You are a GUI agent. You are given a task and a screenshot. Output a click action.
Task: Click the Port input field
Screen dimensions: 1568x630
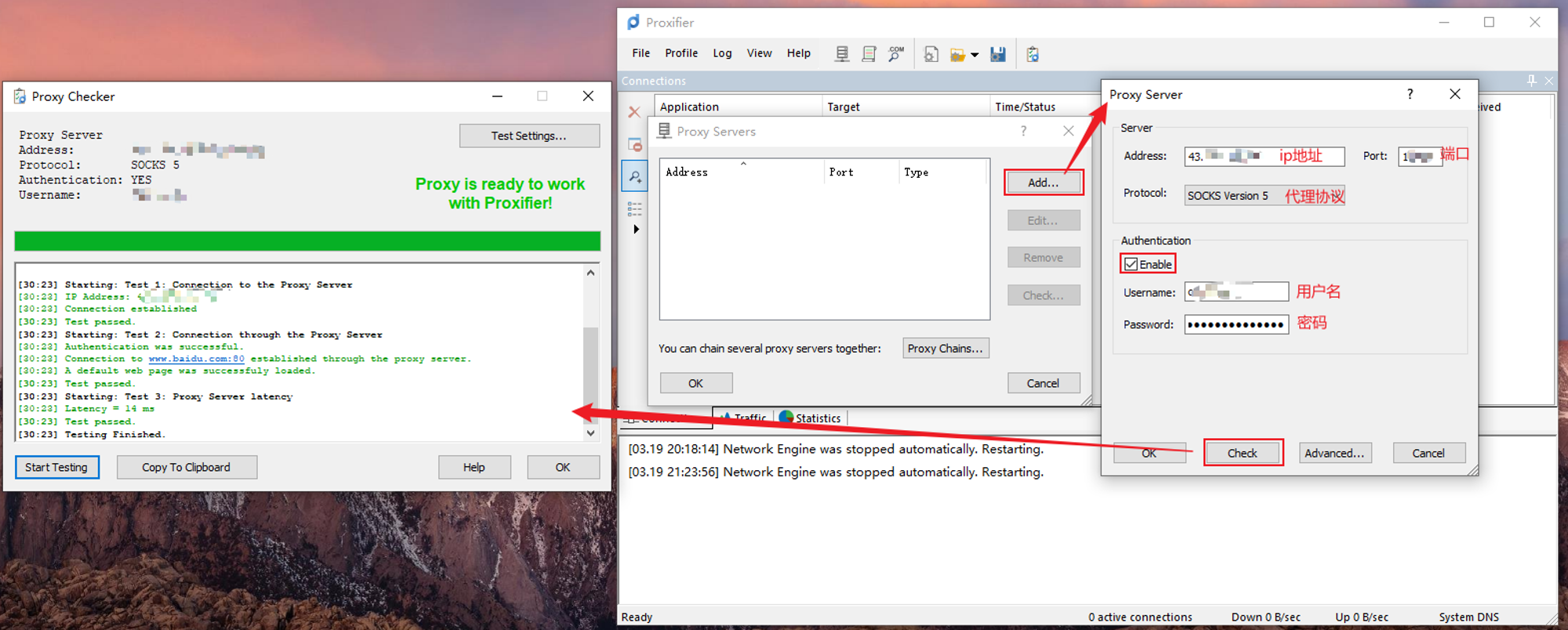click(x=1419, y=156)
